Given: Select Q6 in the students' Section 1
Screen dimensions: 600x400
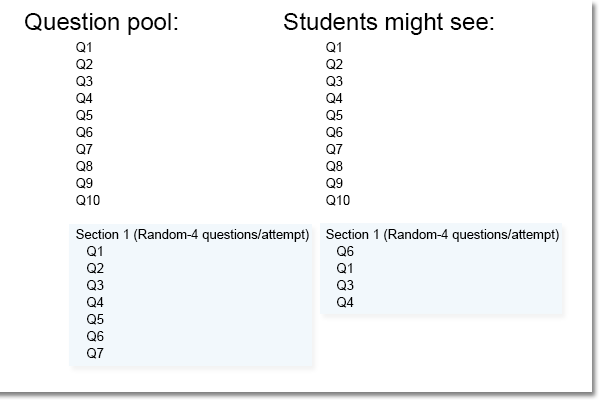Looking at the screenshot, I should click(345, 251).
